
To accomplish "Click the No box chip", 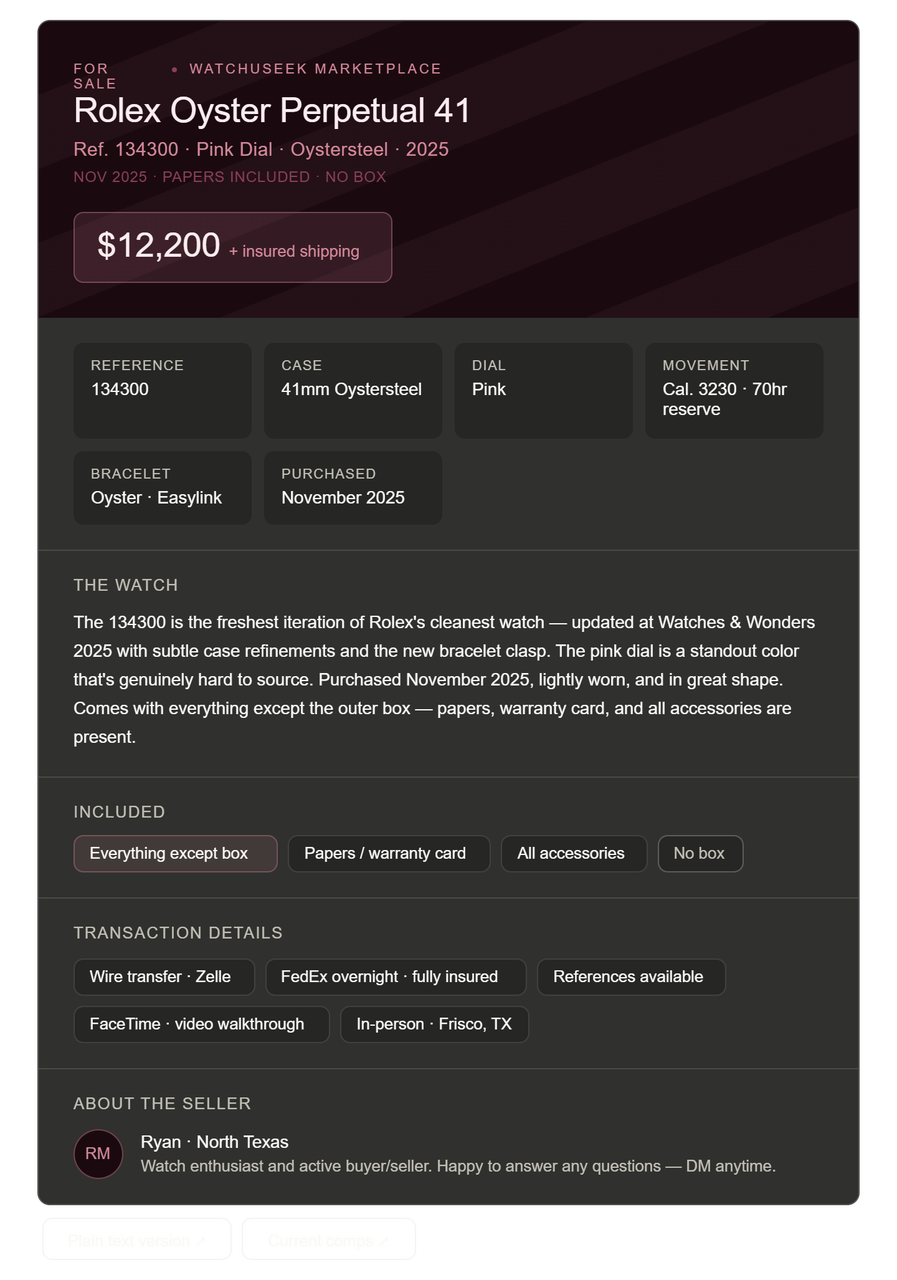I will (700, 854).
